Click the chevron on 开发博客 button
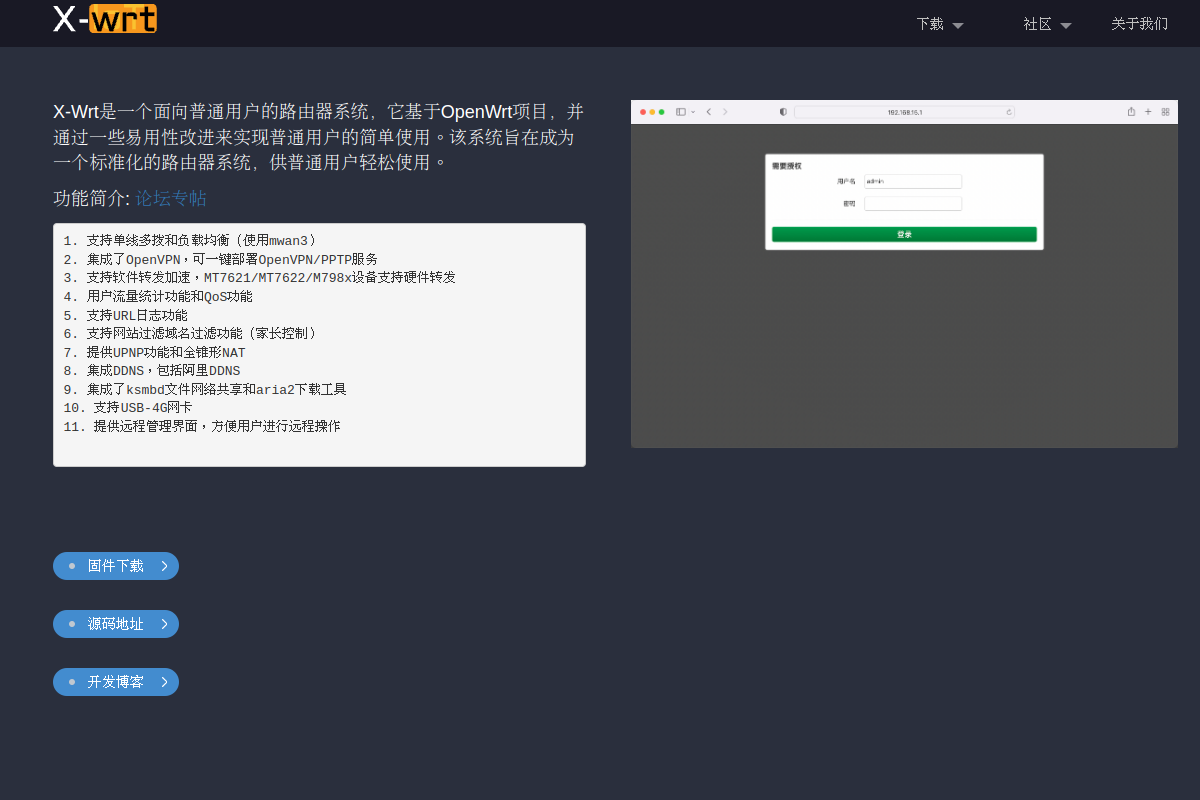Viewport: 1200px width, 800px height. coord(164,682)
